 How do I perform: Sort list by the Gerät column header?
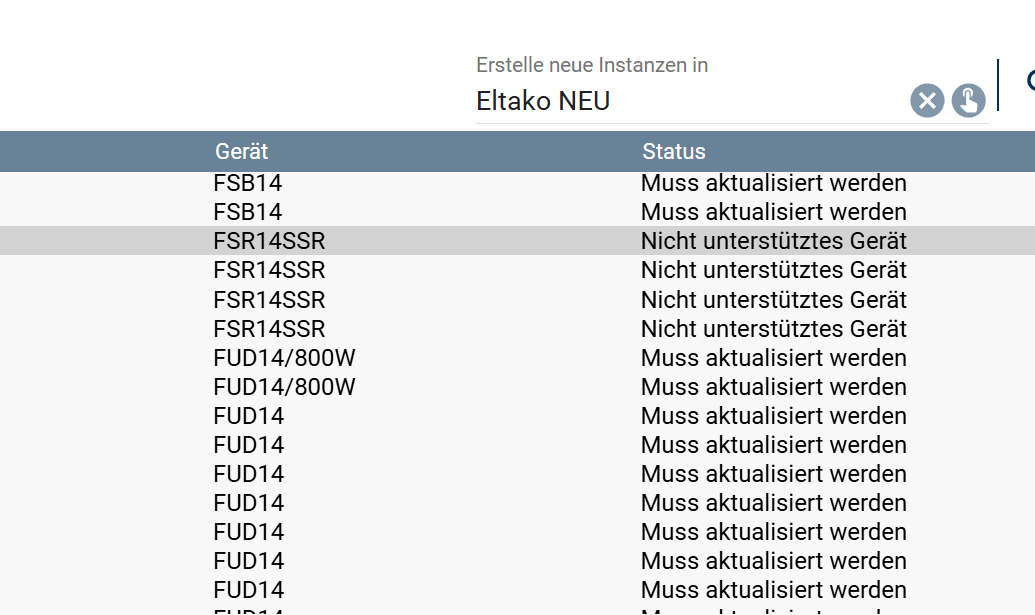(241, 152)
